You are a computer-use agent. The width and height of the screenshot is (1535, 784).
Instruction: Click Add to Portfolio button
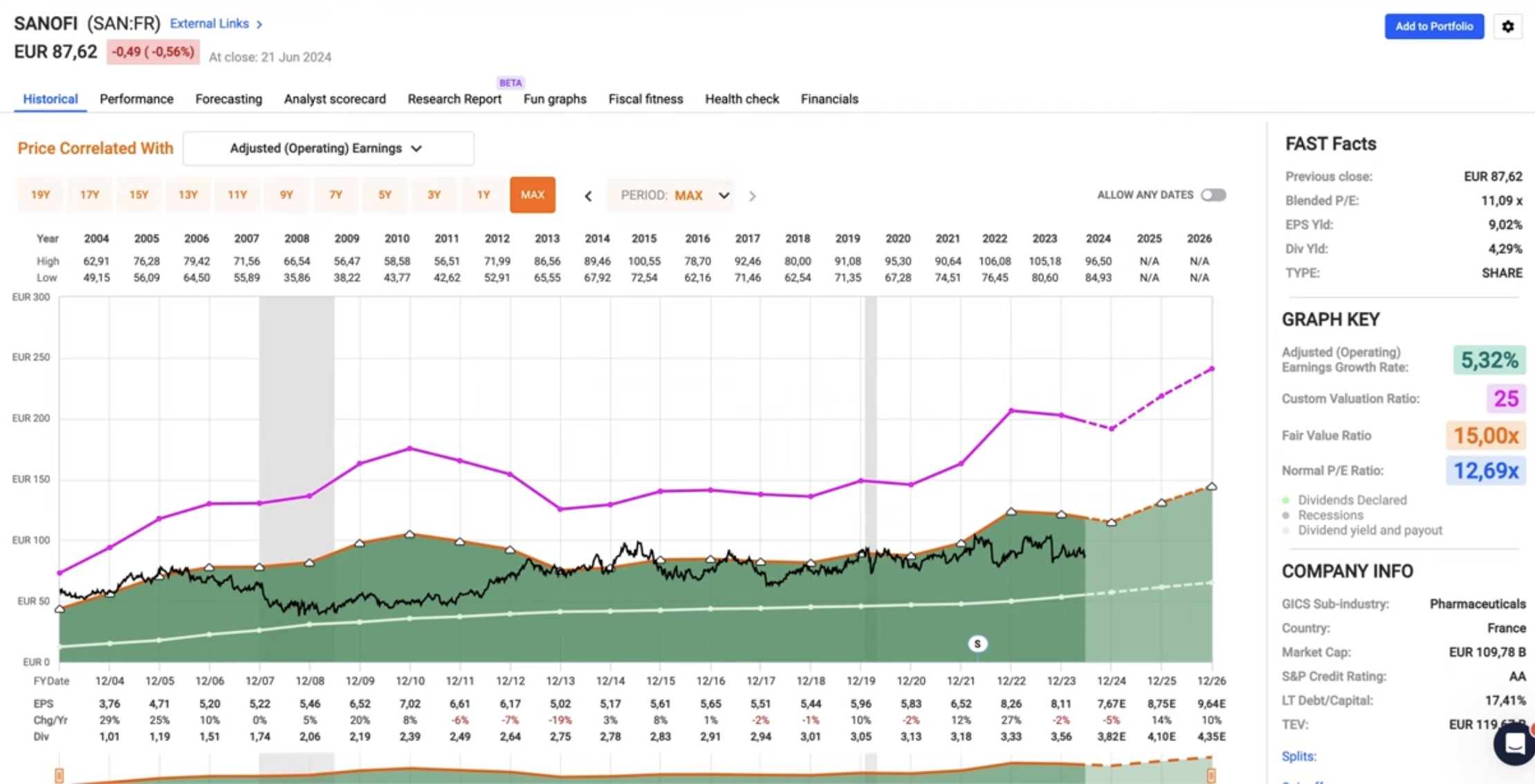[x=1434, y=26]
